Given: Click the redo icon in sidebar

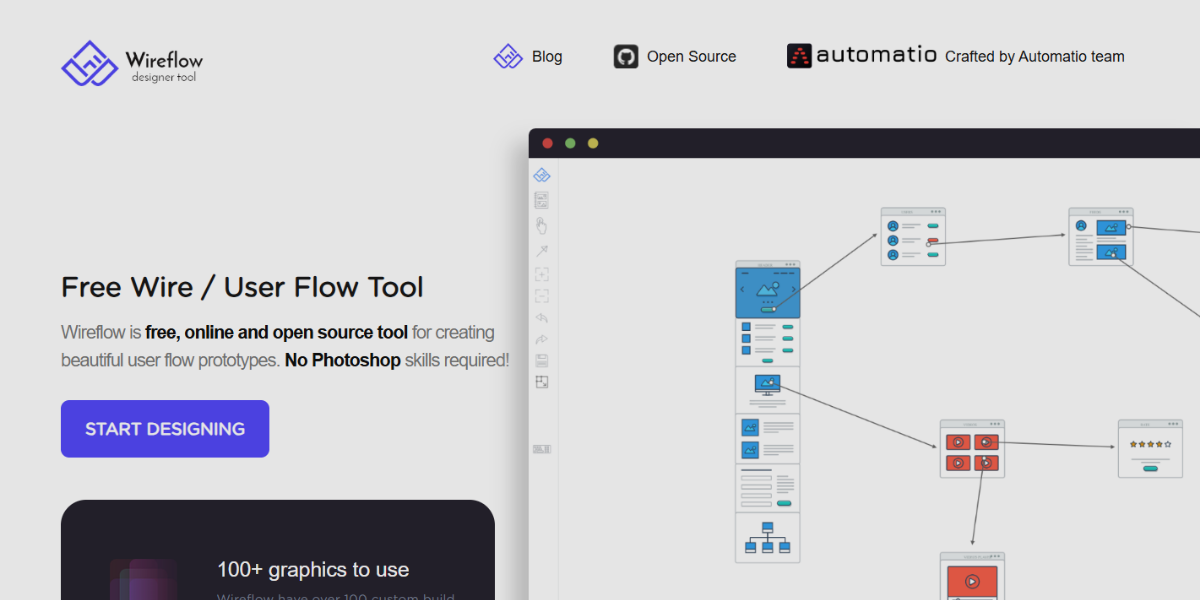Looking at the screenshot, I should [541, 340].
